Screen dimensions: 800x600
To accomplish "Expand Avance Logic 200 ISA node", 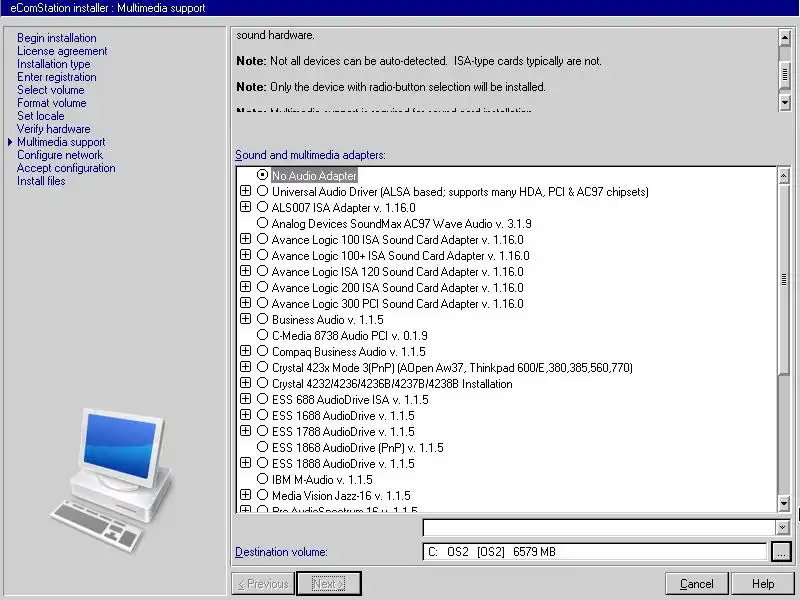I will tap(245, 287).
